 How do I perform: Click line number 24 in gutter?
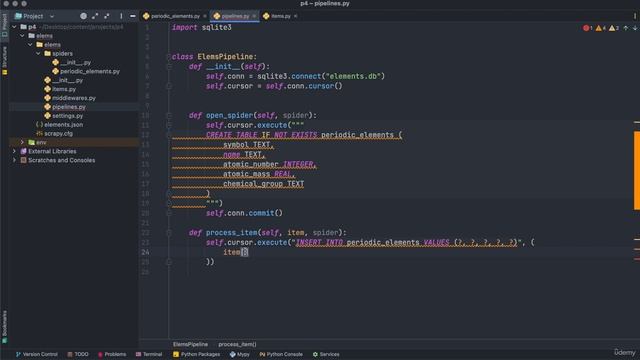click(x=146, y=252)
